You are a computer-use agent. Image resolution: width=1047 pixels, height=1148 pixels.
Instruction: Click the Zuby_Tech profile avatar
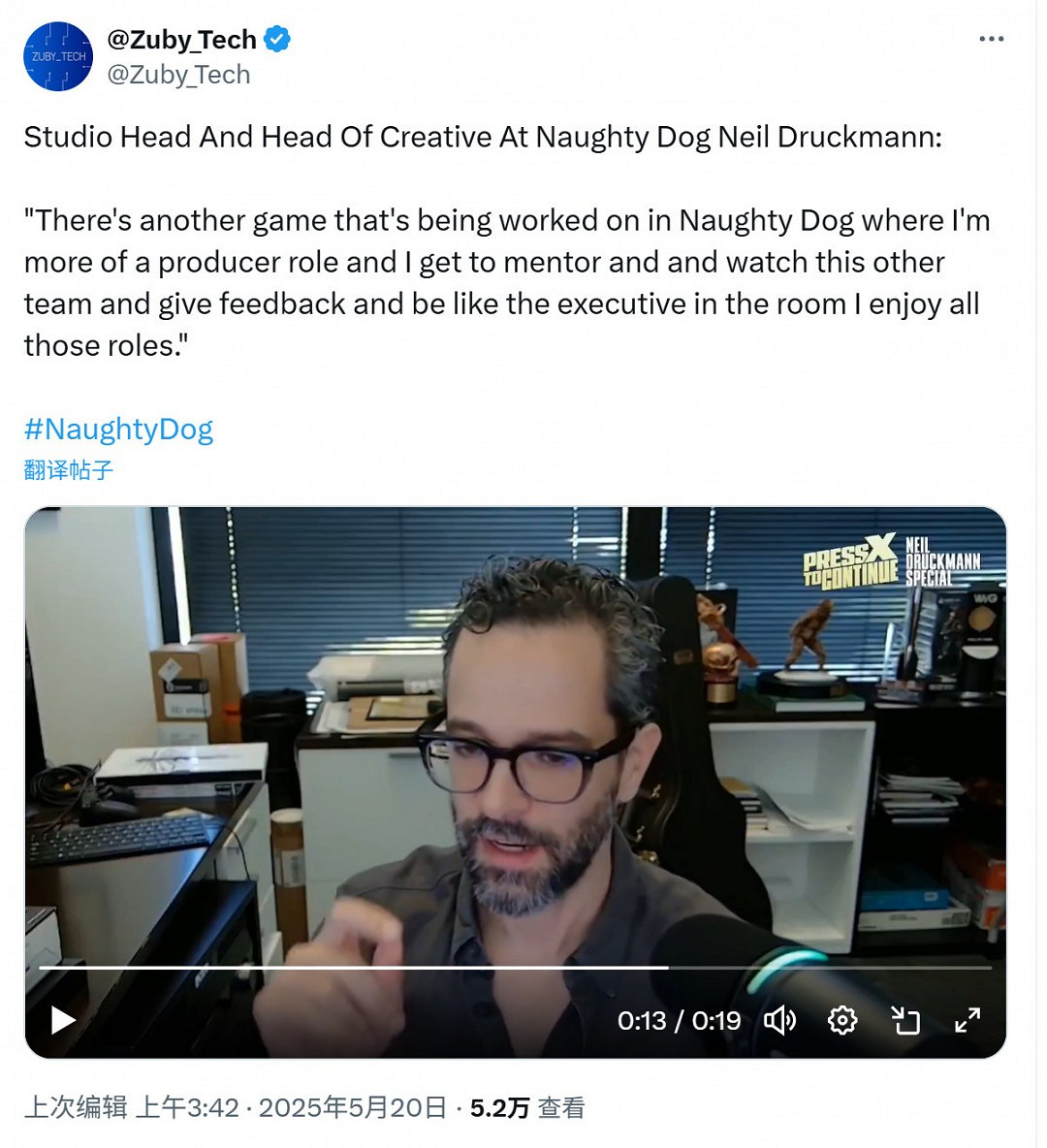click(58, 56)
